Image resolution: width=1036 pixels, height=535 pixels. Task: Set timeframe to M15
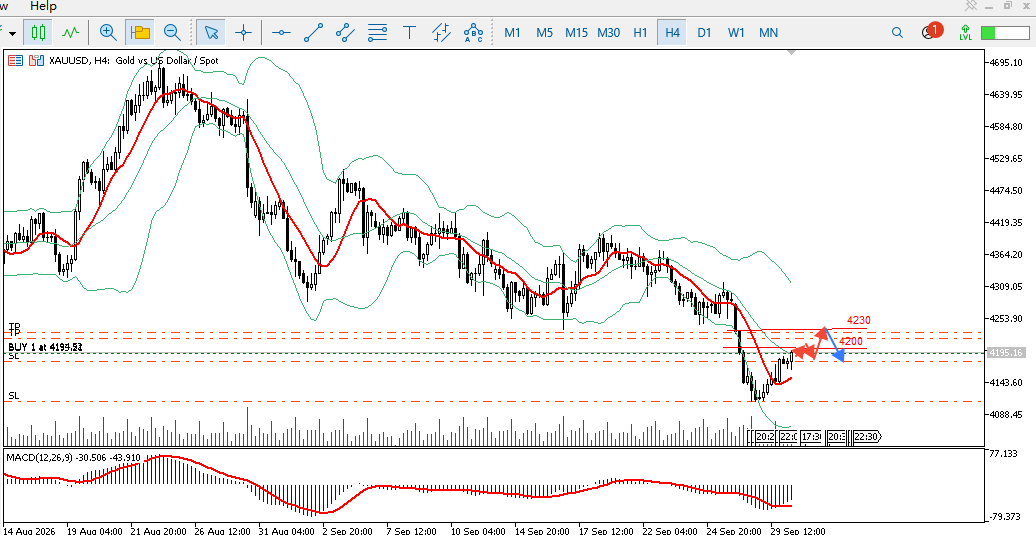[x=576, y=32]
